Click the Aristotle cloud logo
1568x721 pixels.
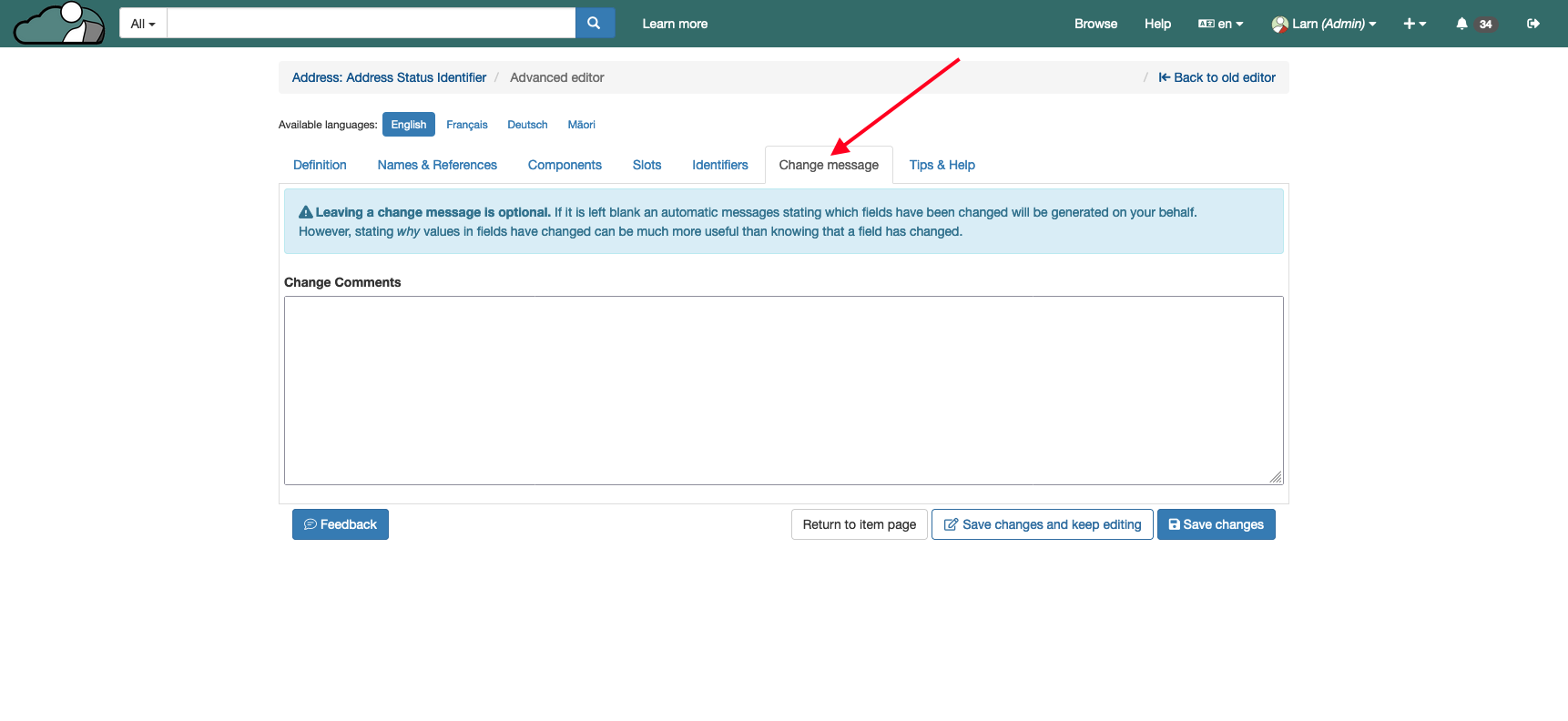[59, 24]
